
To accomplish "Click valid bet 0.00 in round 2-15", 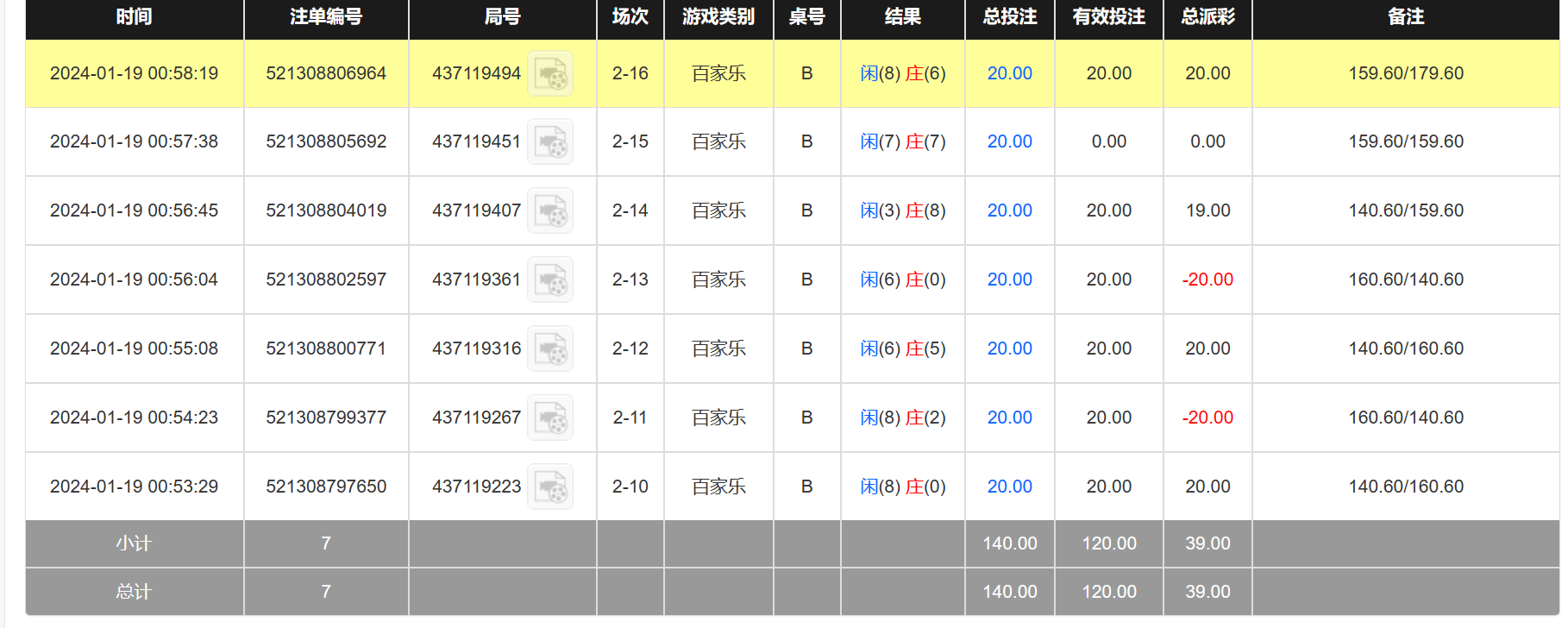I will [1109, 141].
